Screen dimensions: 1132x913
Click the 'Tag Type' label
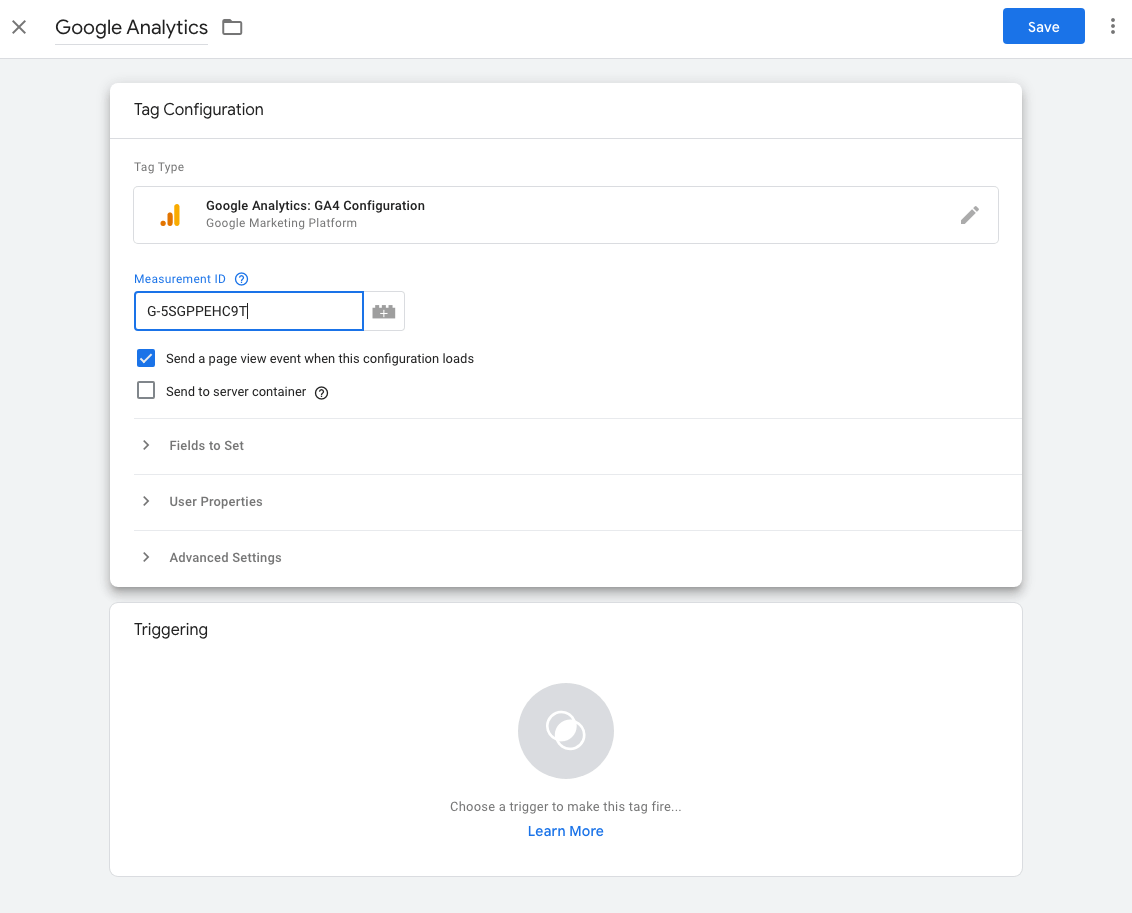pos(159,167)
